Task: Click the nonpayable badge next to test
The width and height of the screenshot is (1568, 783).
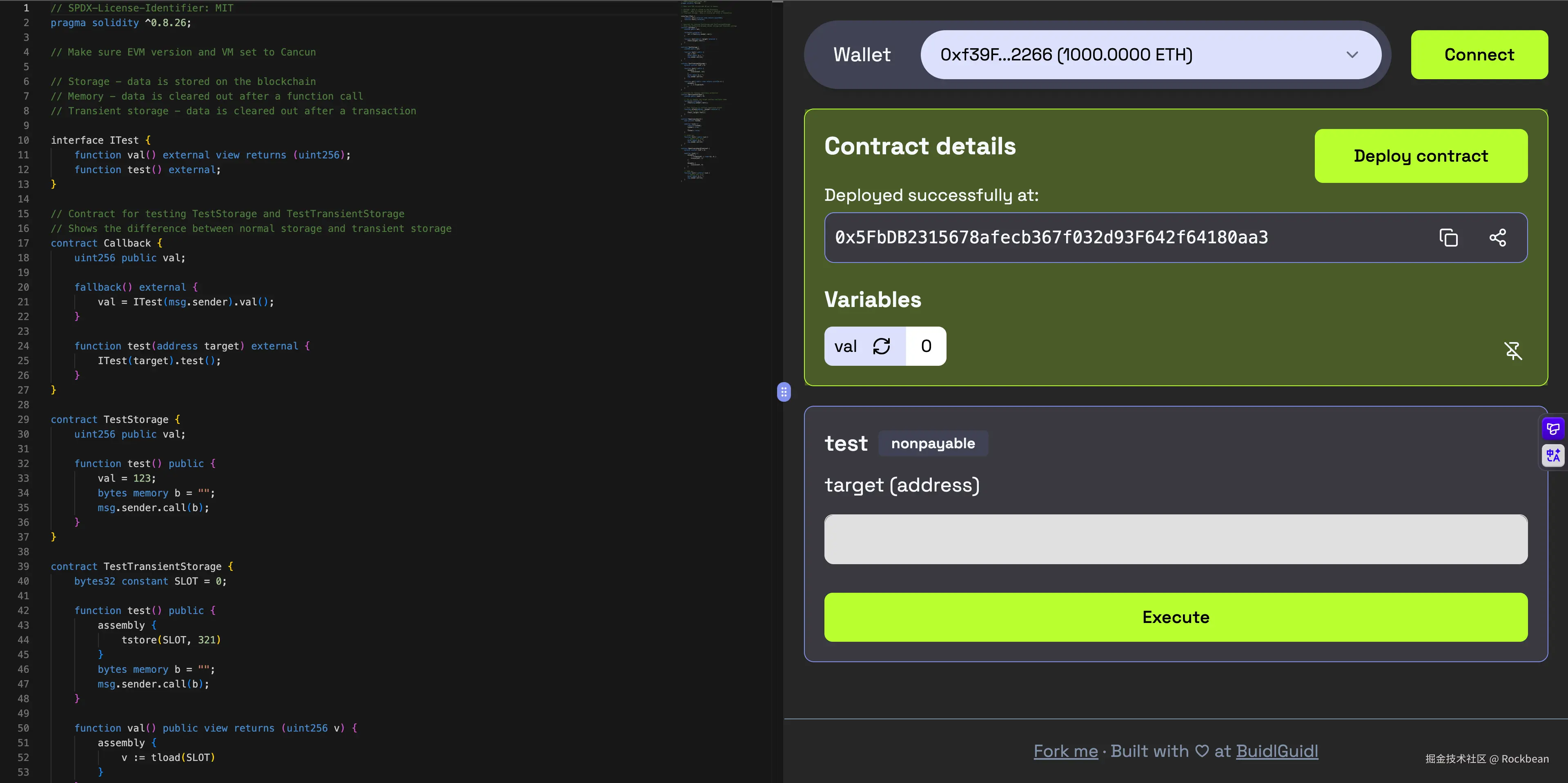Action: [x=933, y=443]
